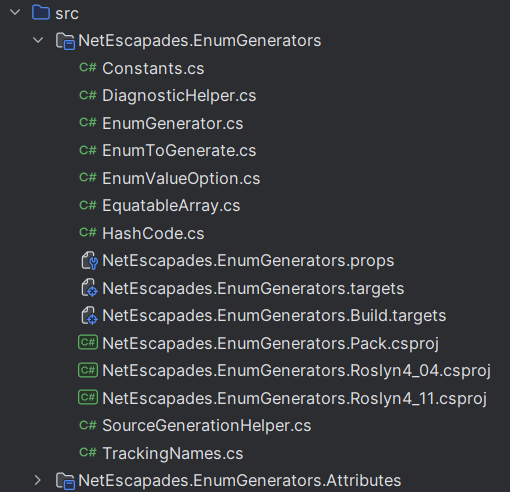This screenshot has width=510, height=492.
Task: Expand the NetEscapades.EnumGenerators.Attributes project chevron
Action: click(x=38, y=480)
